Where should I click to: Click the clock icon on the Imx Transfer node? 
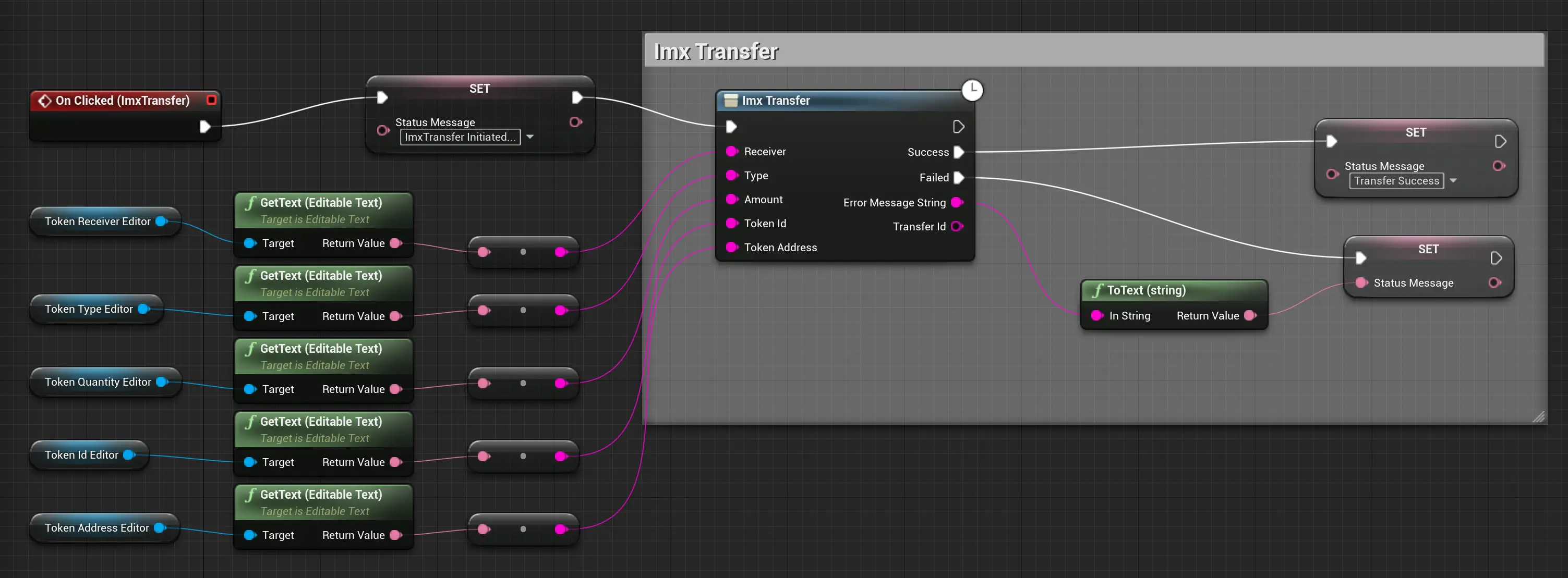973,90
